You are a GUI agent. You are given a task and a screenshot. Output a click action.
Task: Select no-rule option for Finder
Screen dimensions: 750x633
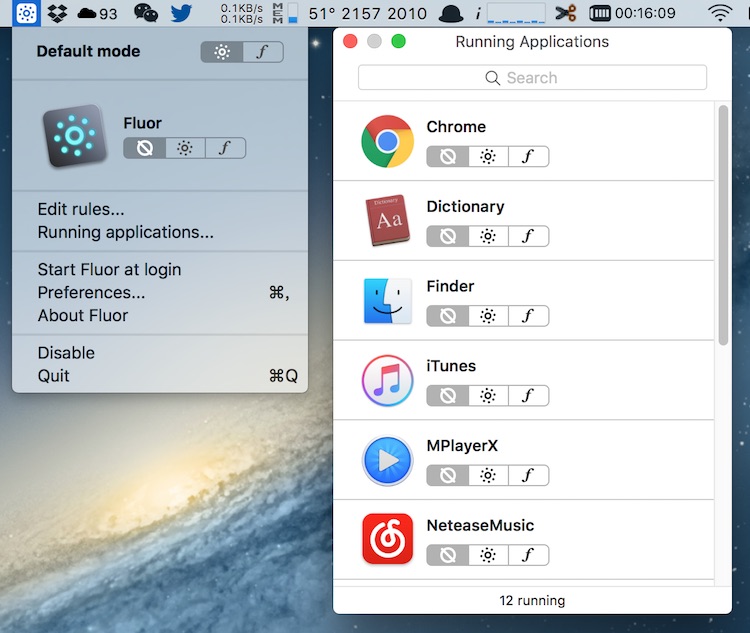click(x=448, y=316)
